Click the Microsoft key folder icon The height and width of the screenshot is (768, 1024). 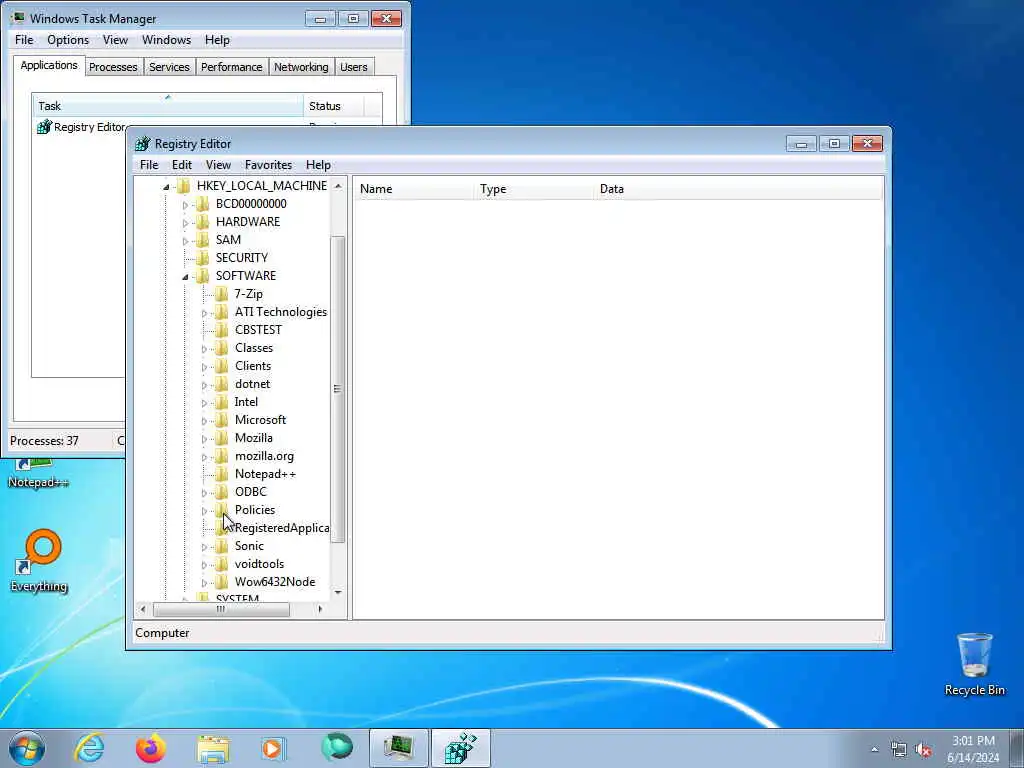tap(221, 420)
